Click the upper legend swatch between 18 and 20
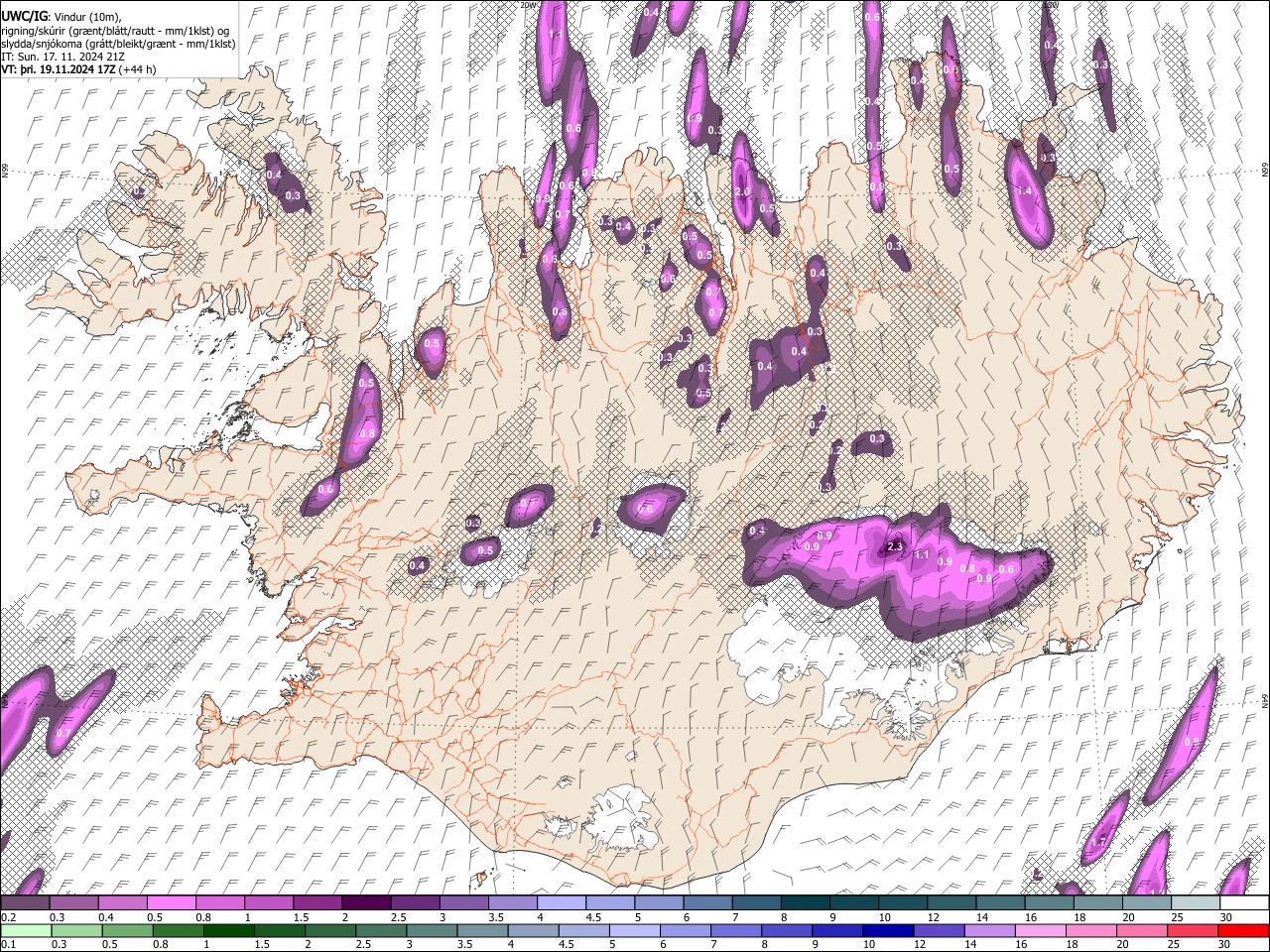Screen dimensions: 1270x952 1098,903
